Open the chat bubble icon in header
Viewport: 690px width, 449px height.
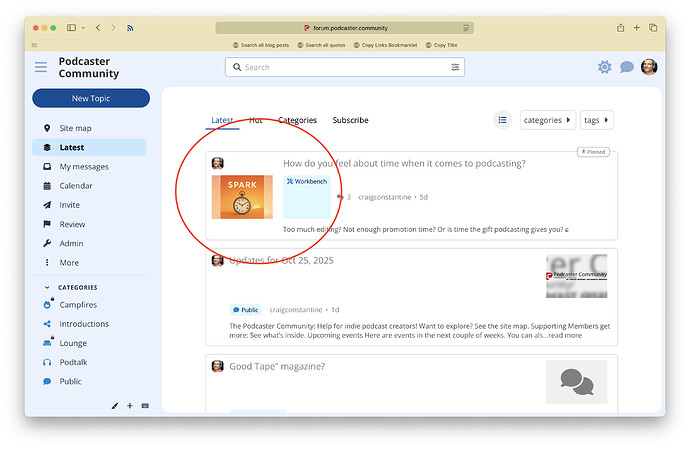627,67
